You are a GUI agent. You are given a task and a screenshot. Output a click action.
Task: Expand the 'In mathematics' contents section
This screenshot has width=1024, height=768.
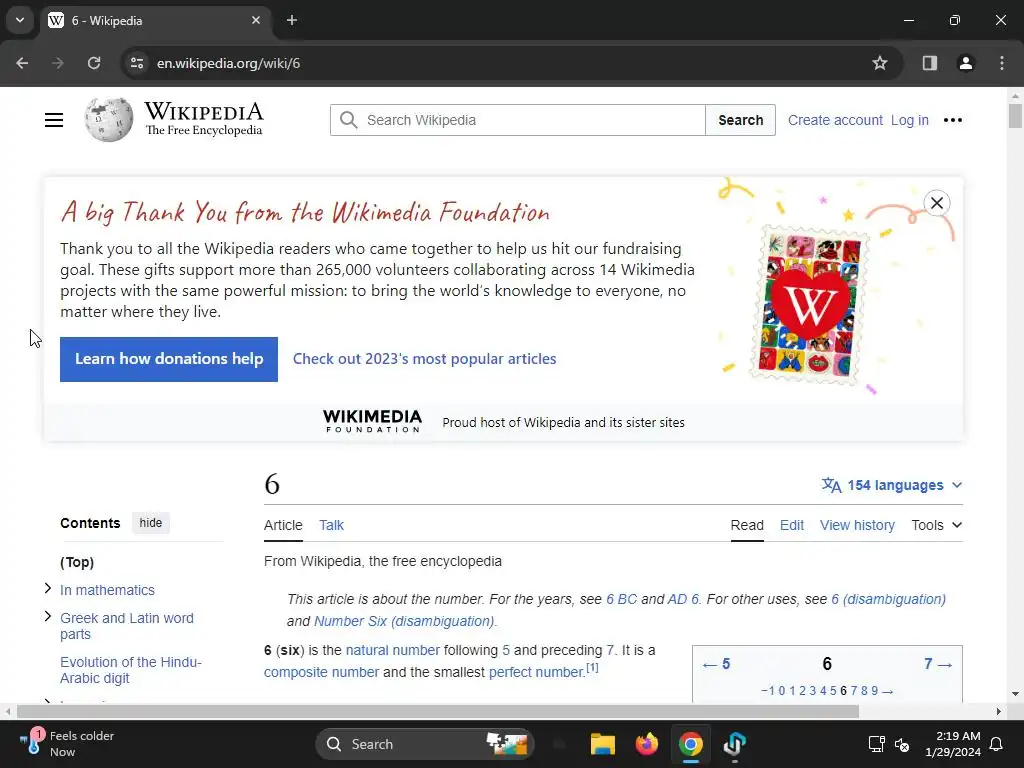pyautogui.click(x=48, y=589)
